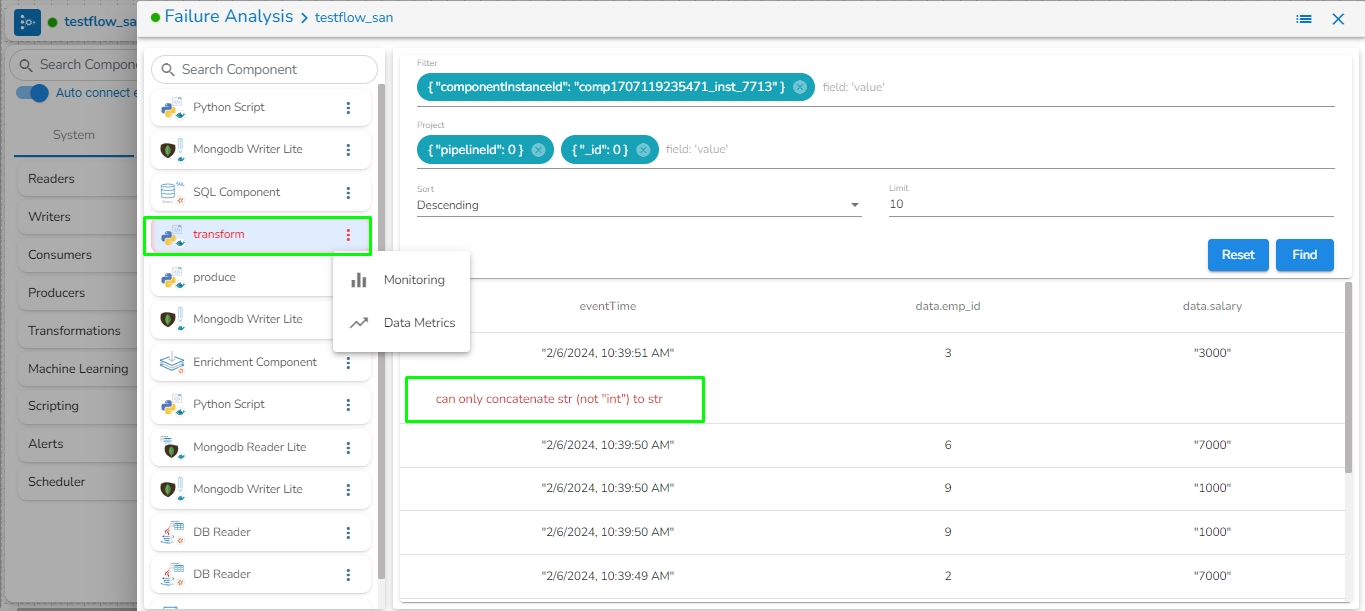The height and width of the screenshot is (611, 1365).
Task: Click the "2/6/2024, 10:39:51 AM" cell
Action: (608, 353)
